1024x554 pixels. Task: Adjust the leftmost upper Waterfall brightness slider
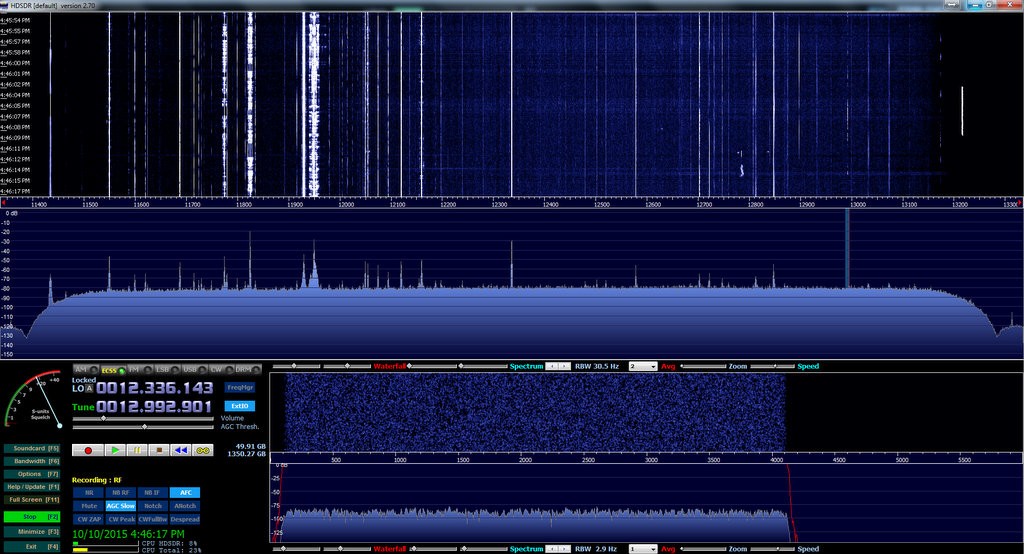tap(296, 367)
